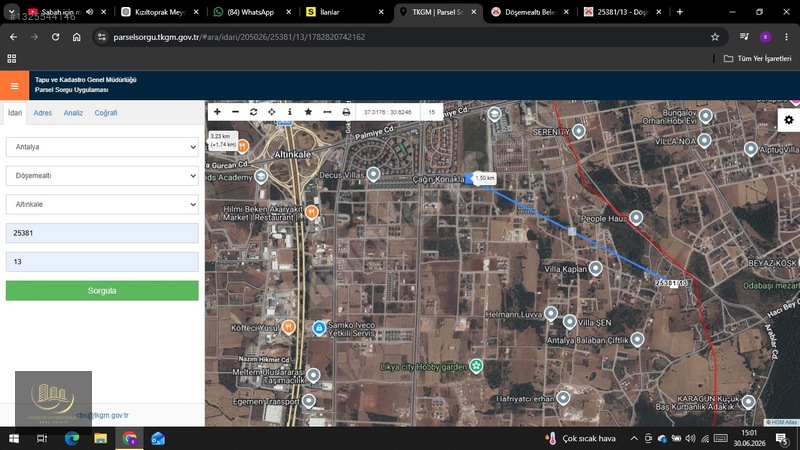Click the refresh map tool icon

pyautogui.click(x=254, y=112)
